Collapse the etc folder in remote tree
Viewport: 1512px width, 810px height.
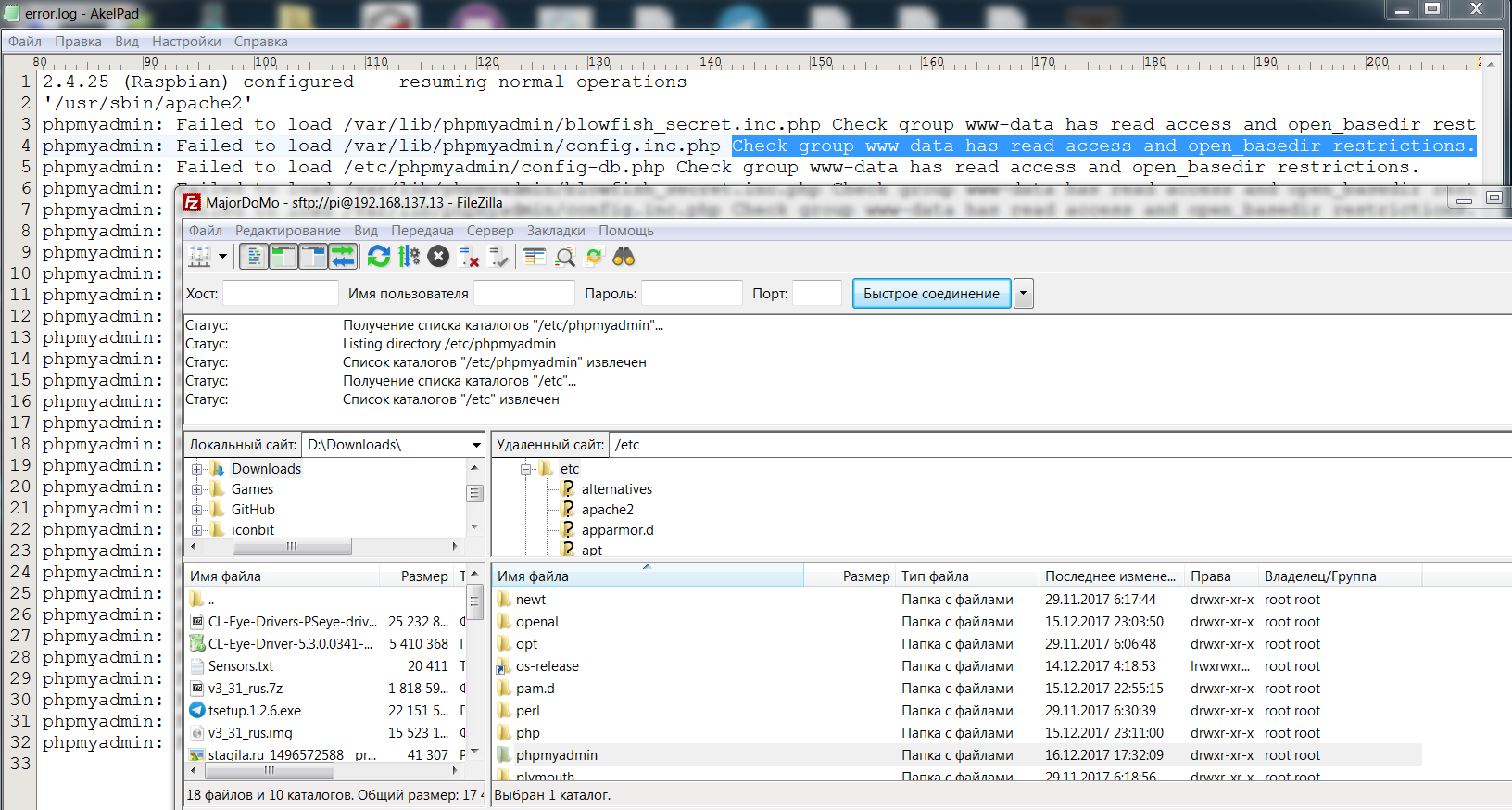tap(525, 469)
